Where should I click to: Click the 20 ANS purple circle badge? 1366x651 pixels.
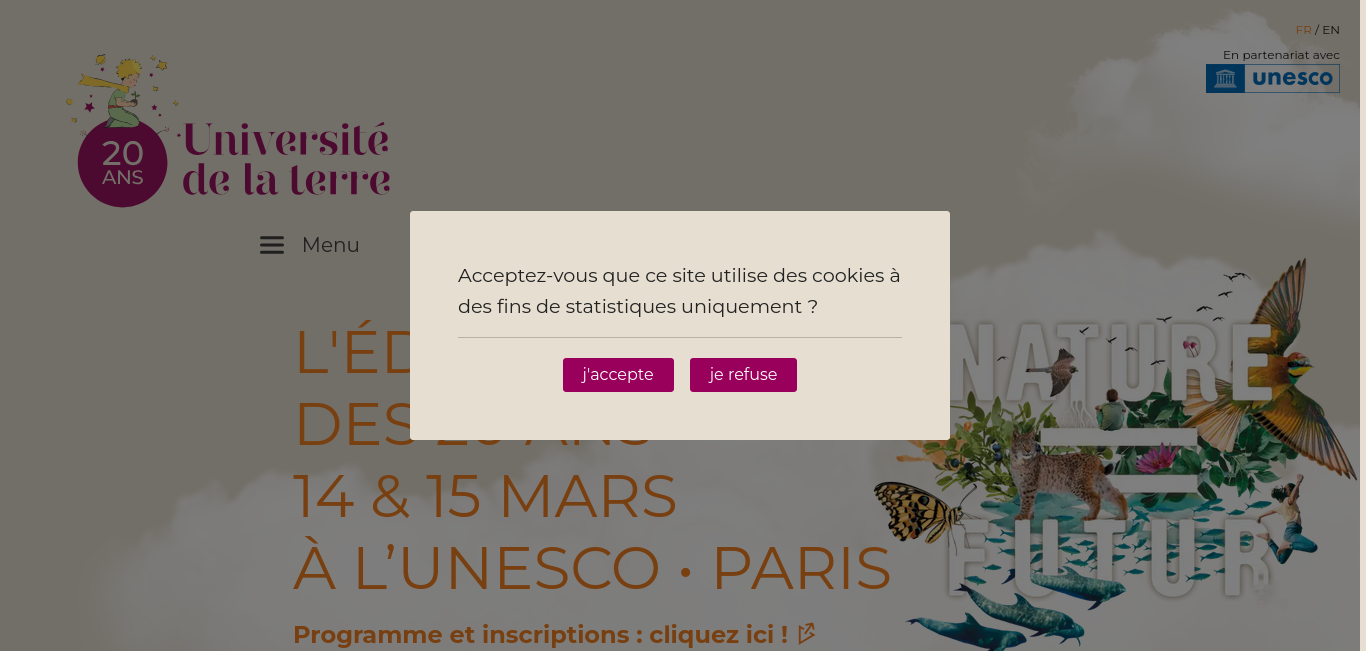click(x=122, y=163)
